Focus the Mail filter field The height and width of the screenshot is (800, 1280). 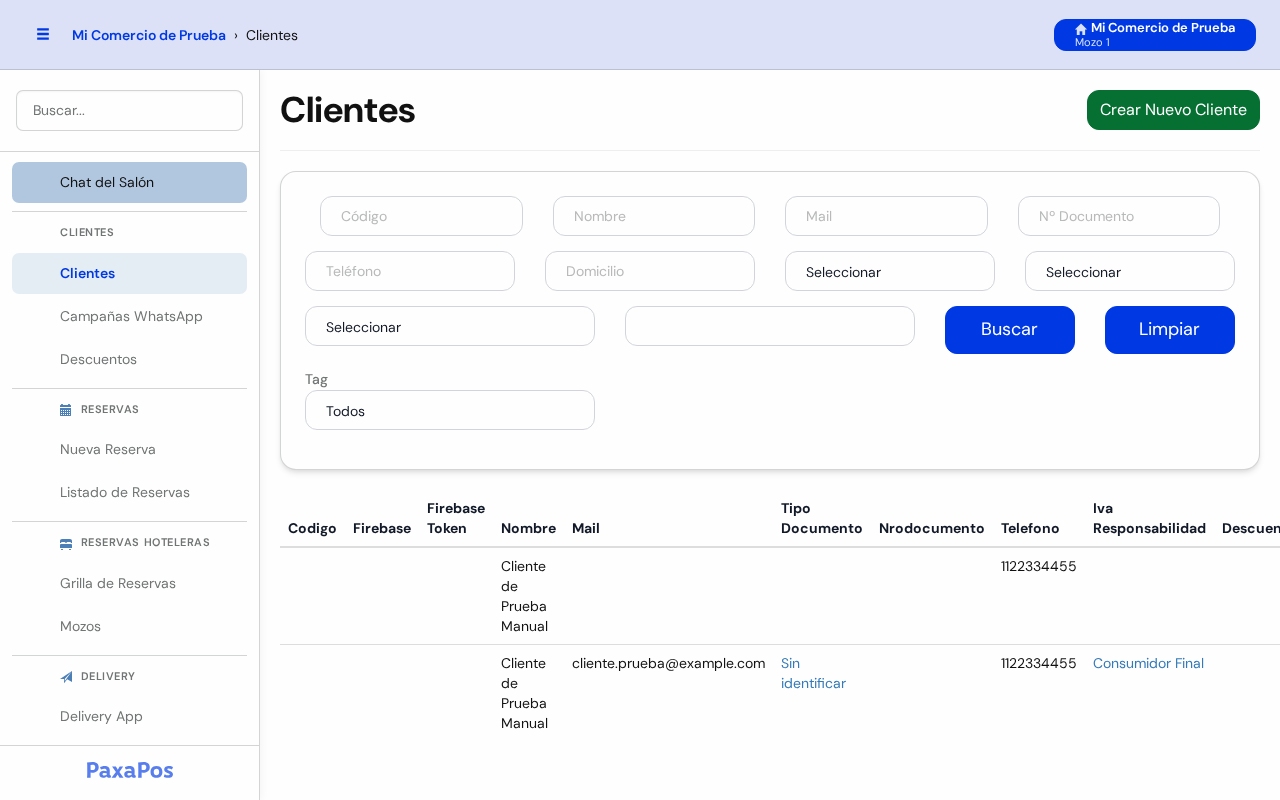pyautogui.click(x=886, y=216)
